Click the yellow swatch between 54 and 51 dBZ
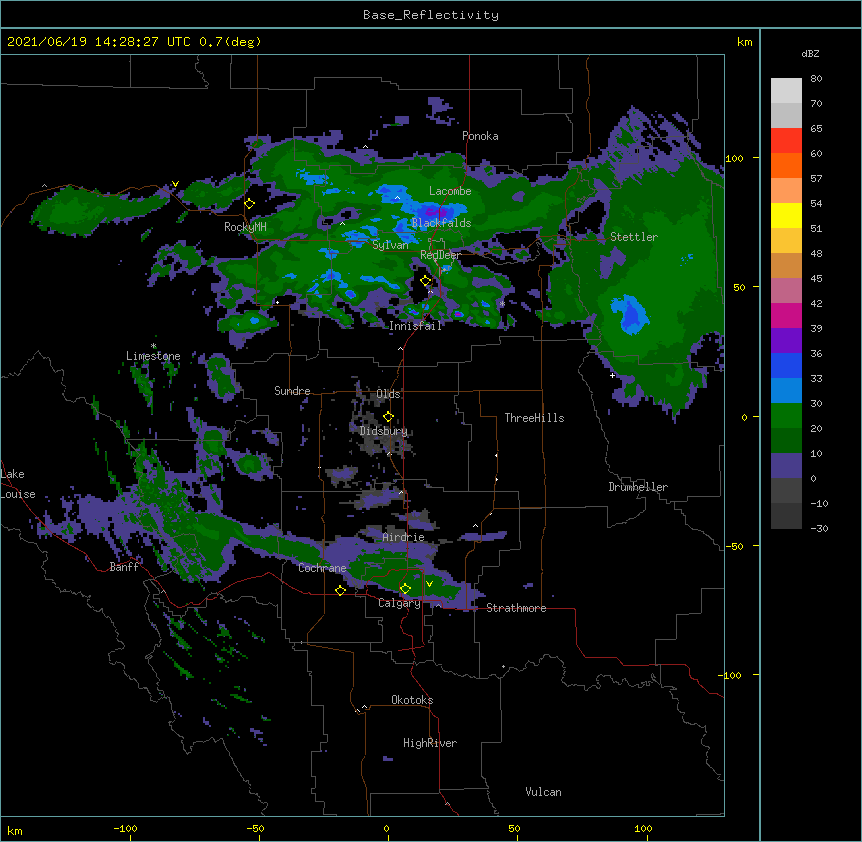The height and width of the screenshot is (842, 862). click(786, 215)
